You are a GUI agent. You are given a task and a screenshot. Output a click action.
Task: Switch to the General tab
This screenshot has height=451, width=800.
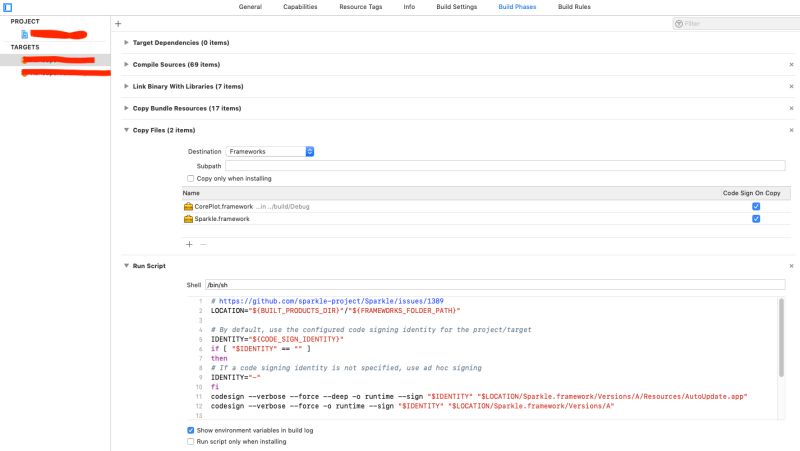250,7
